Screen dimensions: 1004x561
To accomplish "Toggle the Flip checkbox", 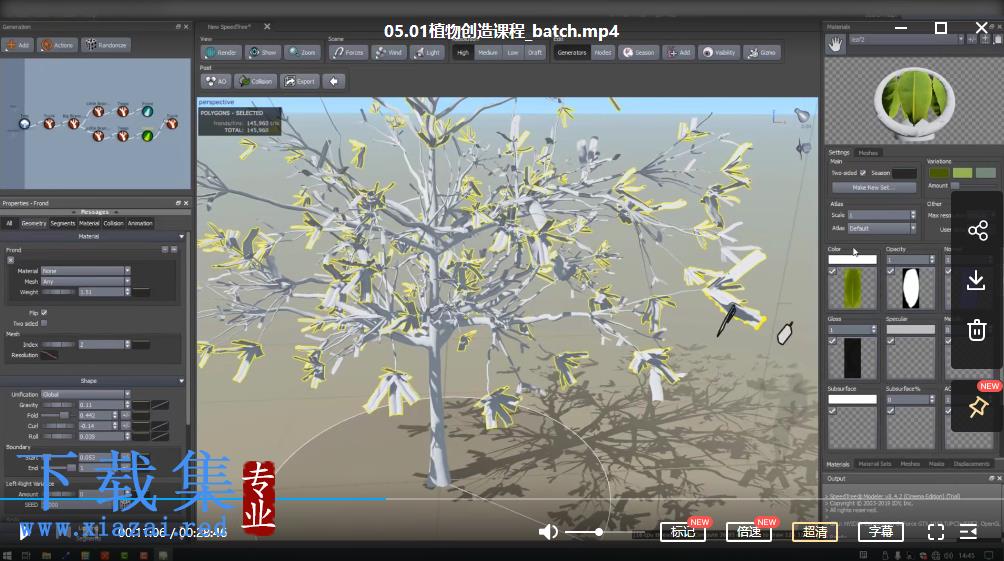I will tap(44, 313).
